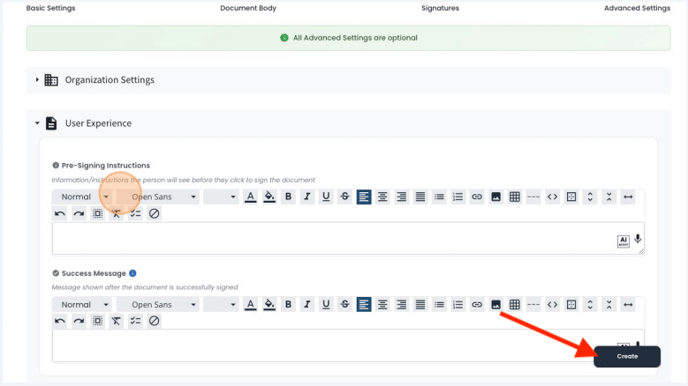This screenshot has height=386, width=688.
Task: Insert link in Pre-Signing Instructions editor
Action: [x=477, y=197]
